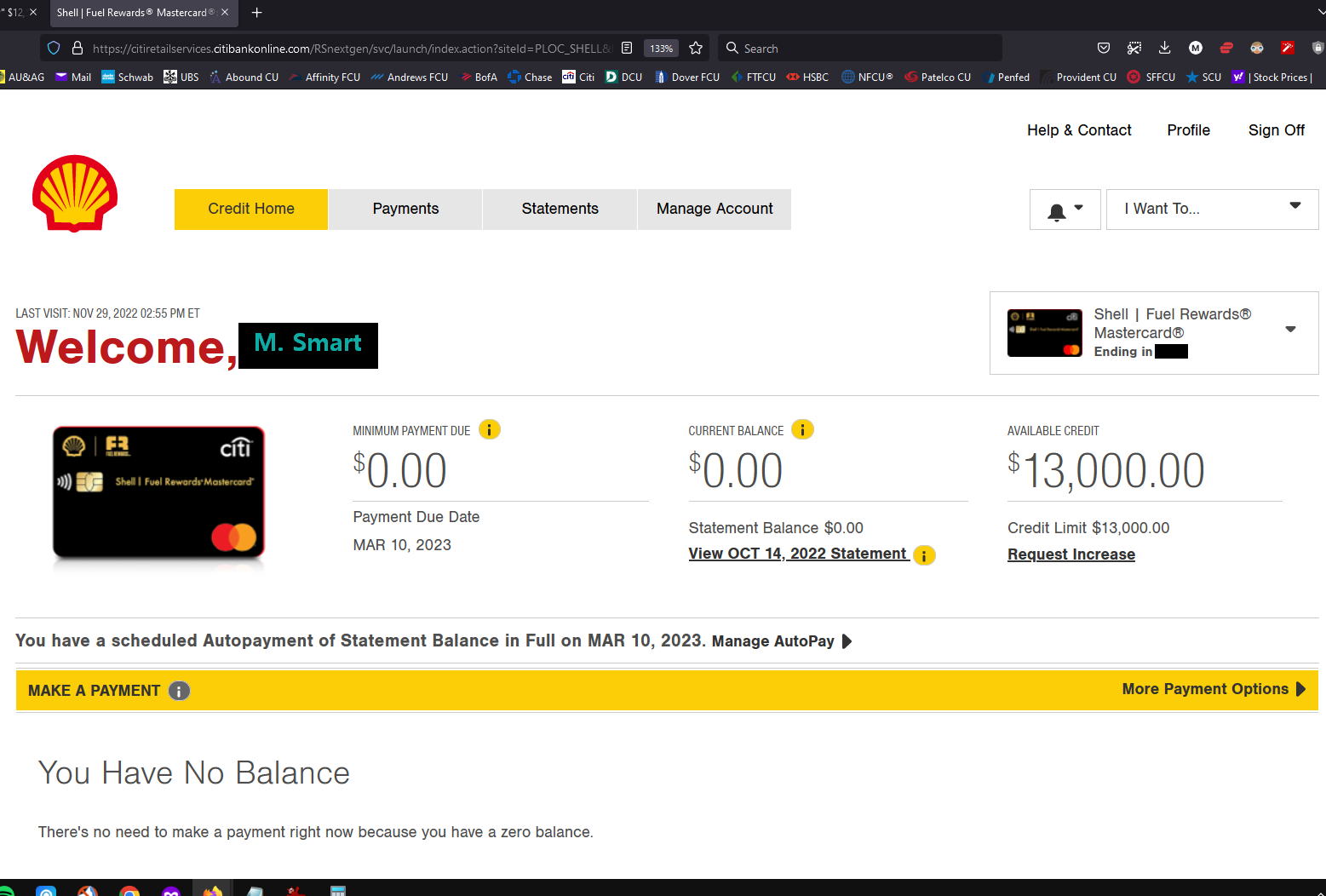Open the Manage Account tab
Image resolution: width=1326 pixels, height=896 pixels.
click(714, 209)
